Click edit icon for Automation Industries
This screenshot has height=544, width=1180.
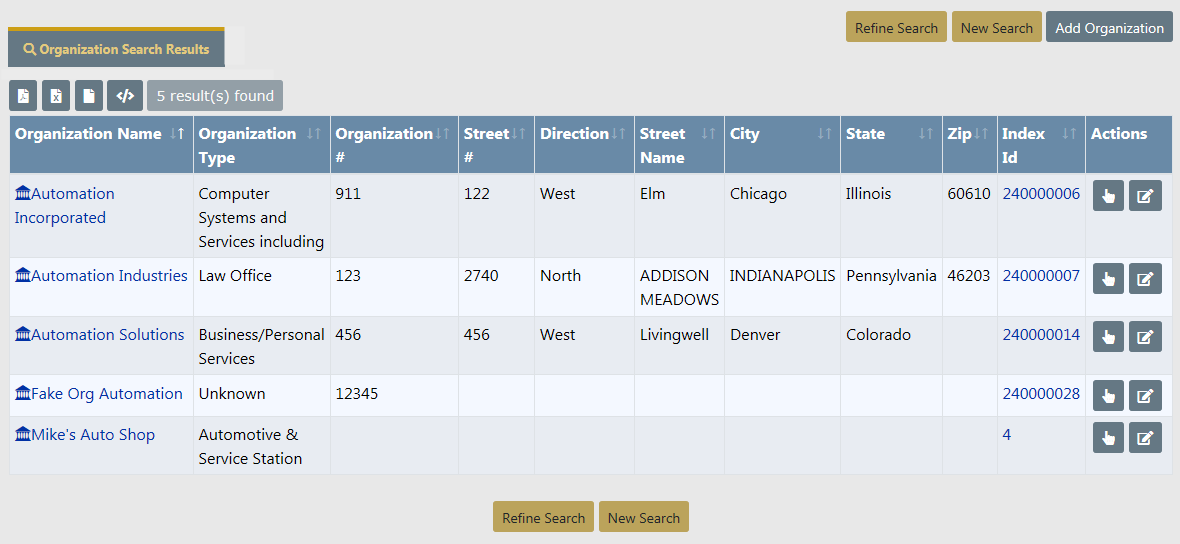1145,279
